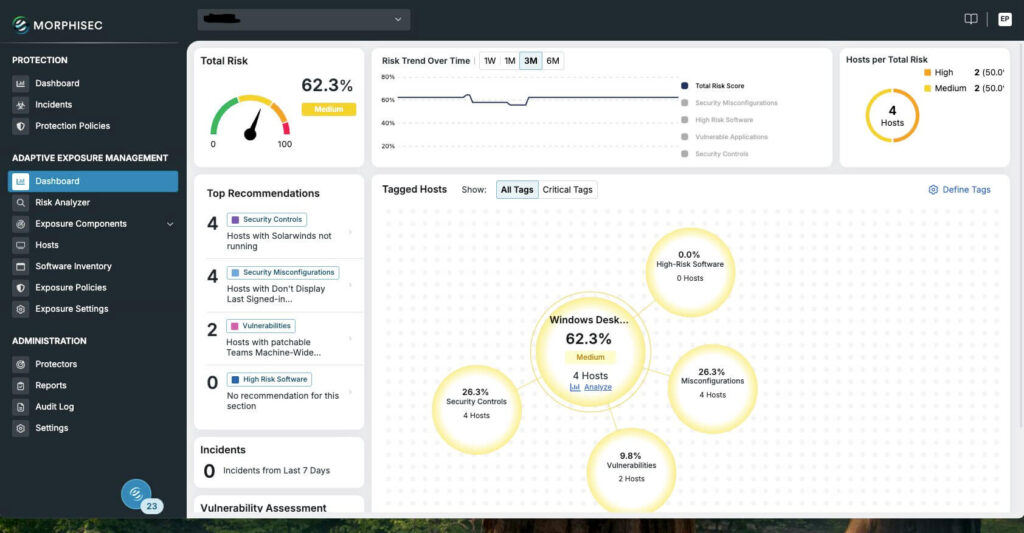Image resolution: width=1024 pixels, height=533 pixels.
Task: Click the Windows Desk... central bubble
Action: point(590,351)
